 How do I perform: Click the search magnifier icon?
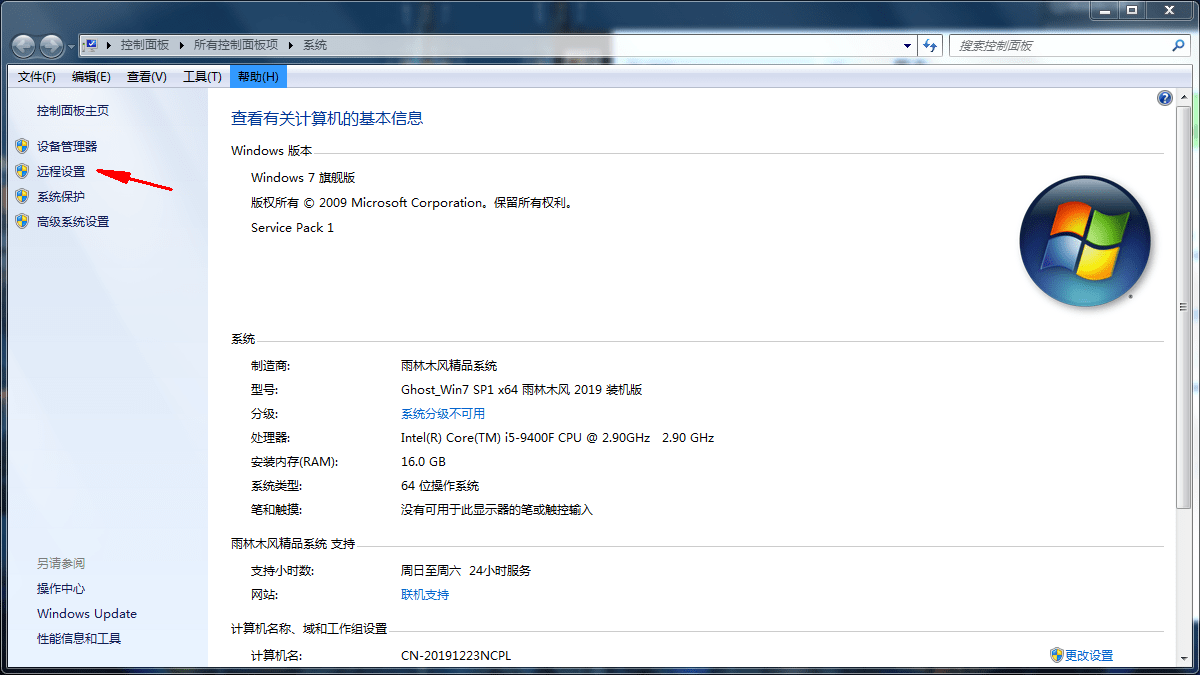coord(1178,45)
